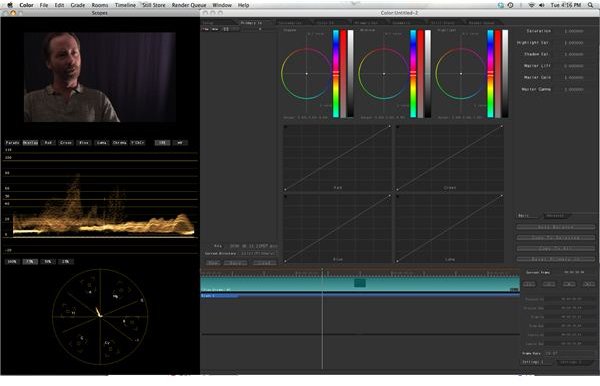Click the Master Lift value field
The height and width of the screenshot is (386, 600).
(575, 66)
